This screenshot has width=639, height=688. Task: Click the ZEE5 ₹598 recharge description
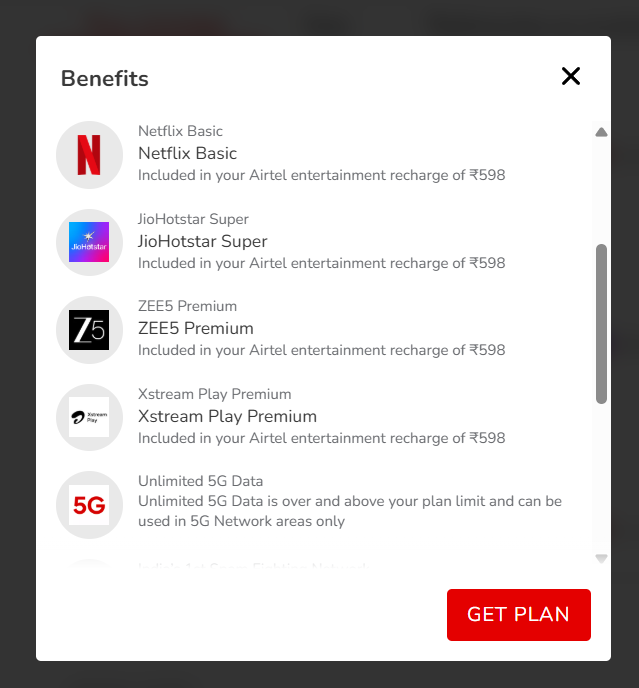tap(321, 350)
